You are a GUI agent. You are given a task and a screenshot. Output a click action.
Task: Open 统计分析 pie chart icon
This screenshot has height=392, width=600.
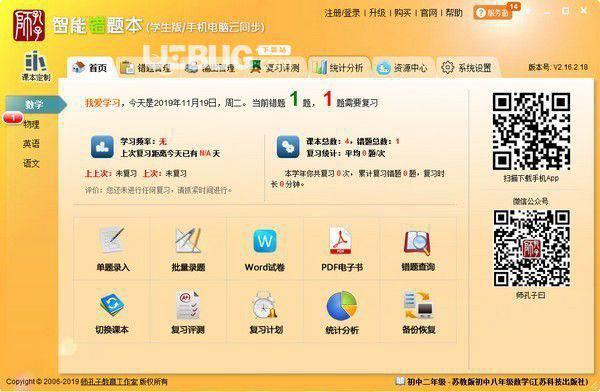click(x=342, y=306)
